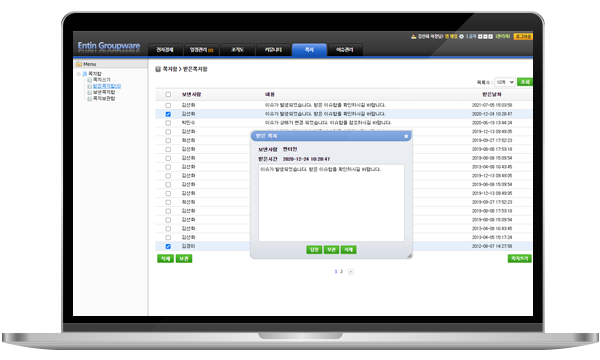Close the received message popup

click(406, 136)
